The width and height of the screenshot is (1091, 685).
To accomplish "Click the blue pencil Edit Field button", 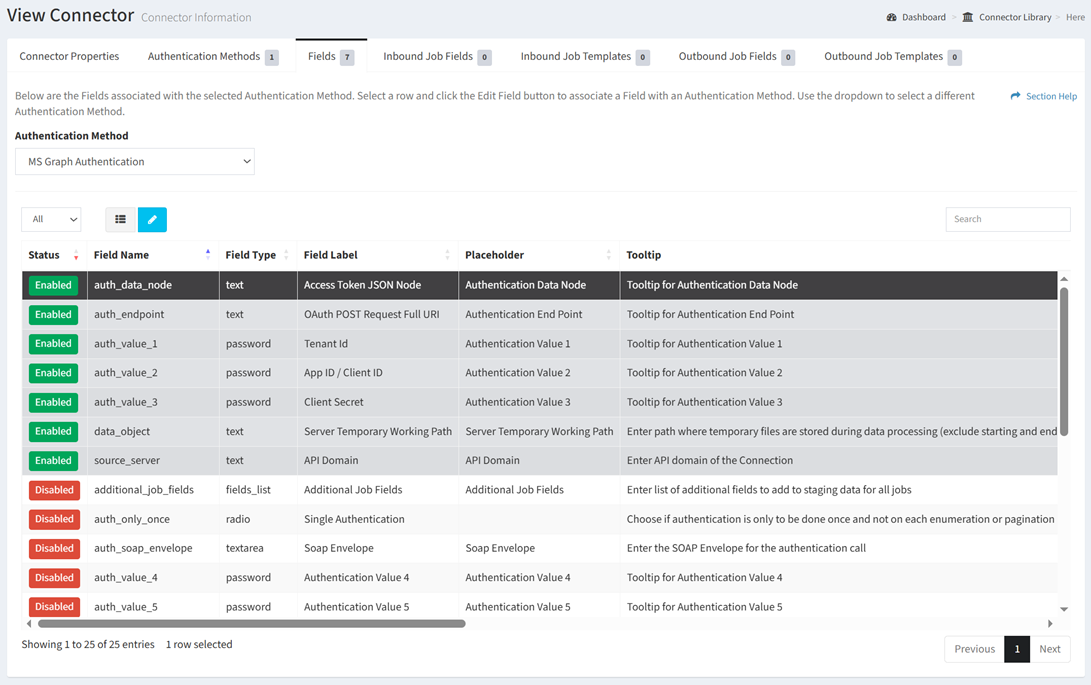I will pyautogui.click(x=152, y=219).
